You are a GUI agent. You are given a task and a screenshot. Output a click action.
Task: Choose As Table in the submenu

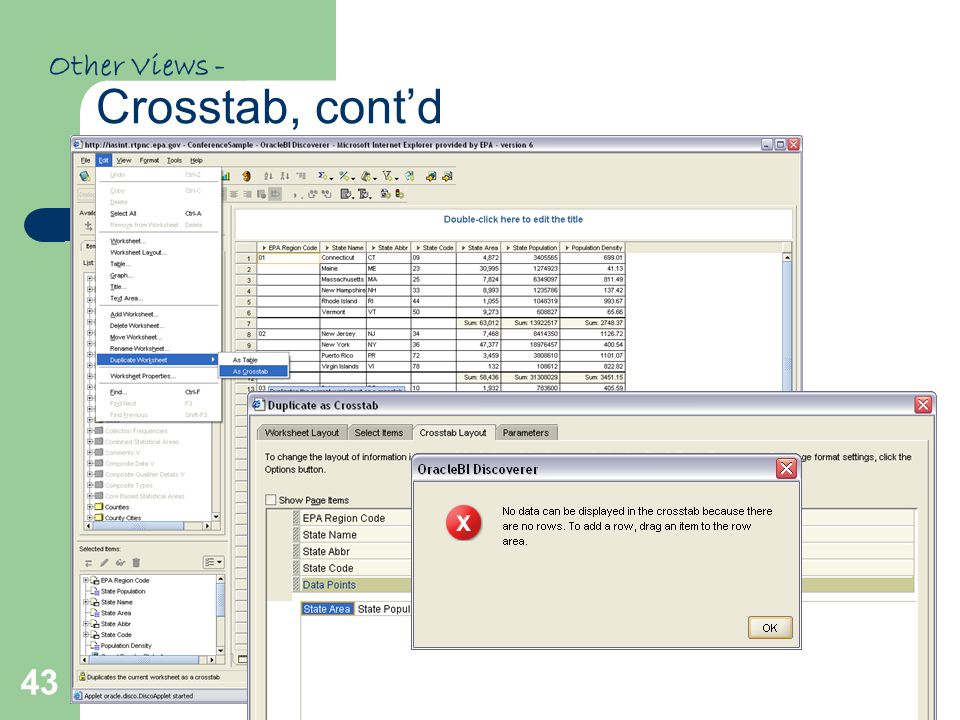tap(253, 360)
